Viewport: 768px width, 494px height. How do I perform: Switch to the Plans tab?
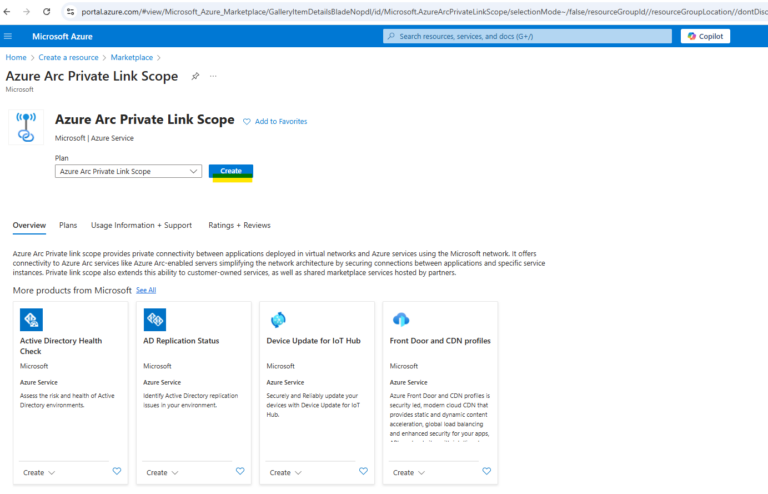coord(68,225)
